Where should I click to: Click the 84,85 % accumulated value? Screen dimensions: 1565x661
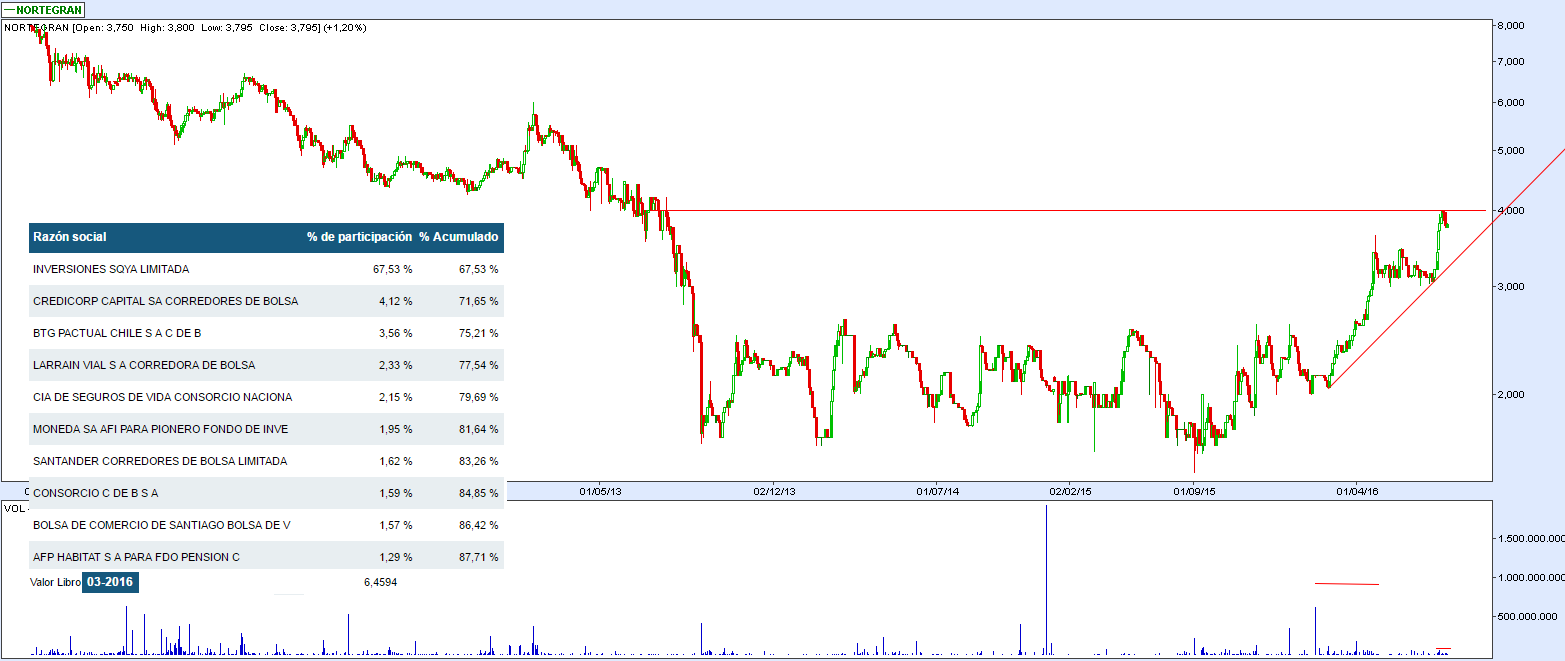[x=477, y=493]
